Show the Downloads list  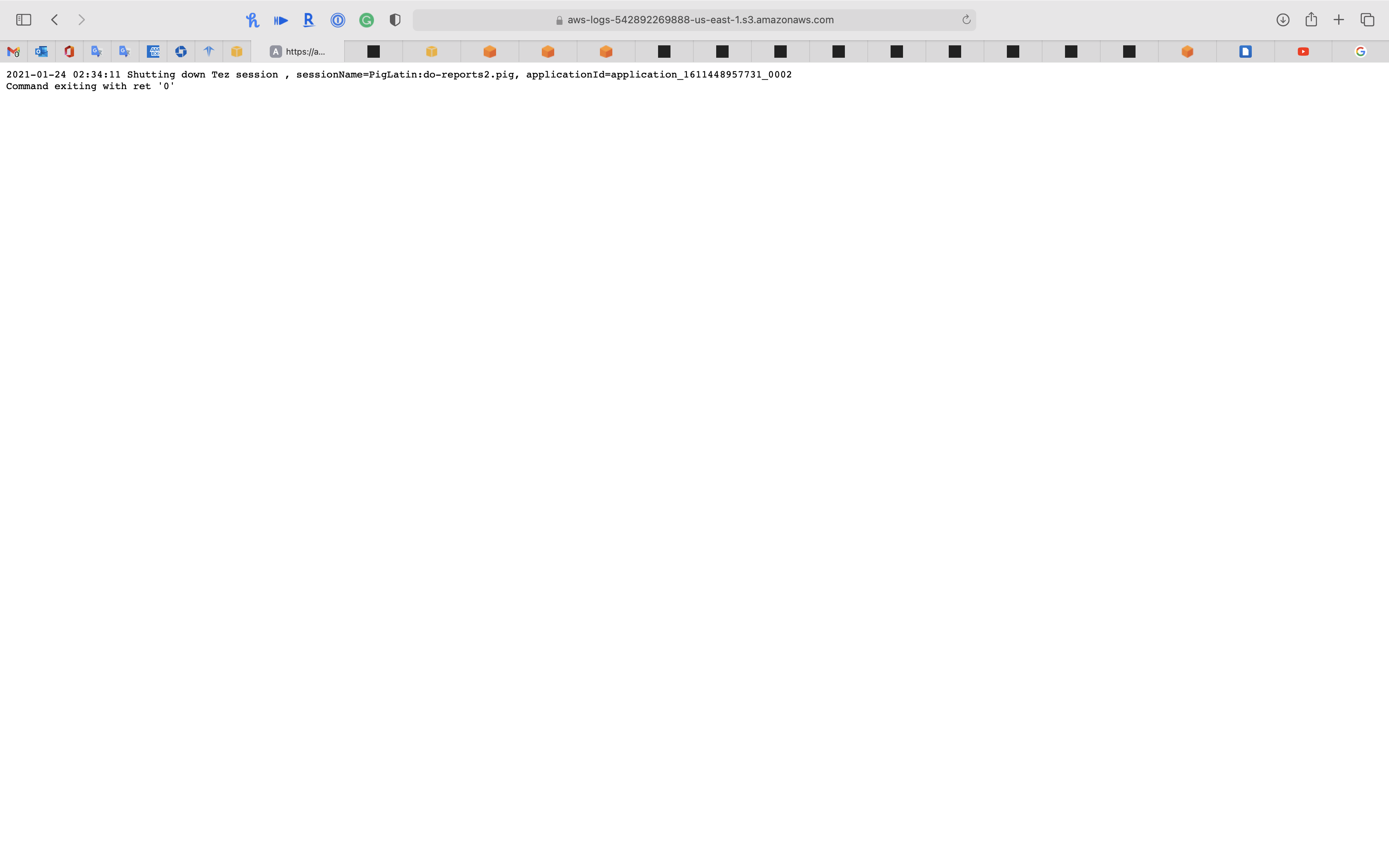tap(1283, 20)
